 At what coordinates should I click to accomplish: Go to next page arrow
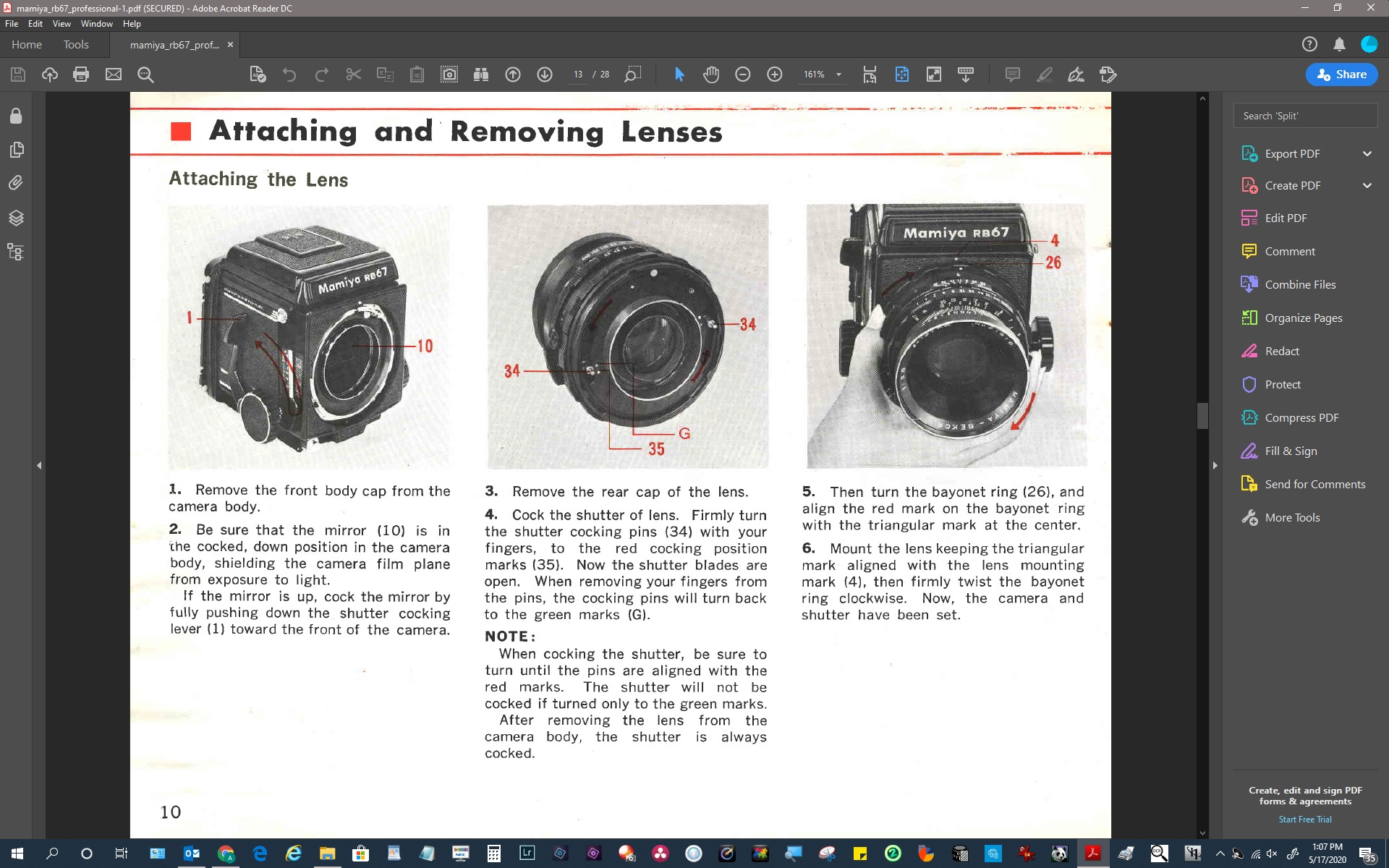545,75
